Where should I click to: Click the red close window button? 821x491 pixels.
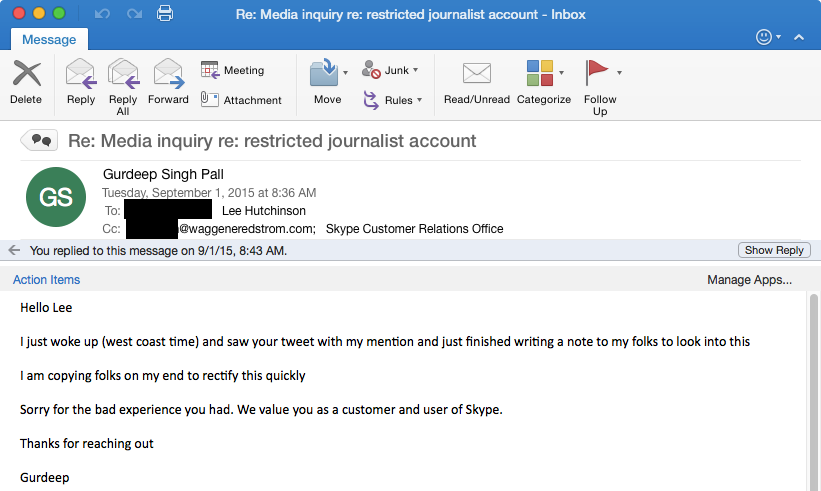tap(19, 13)
